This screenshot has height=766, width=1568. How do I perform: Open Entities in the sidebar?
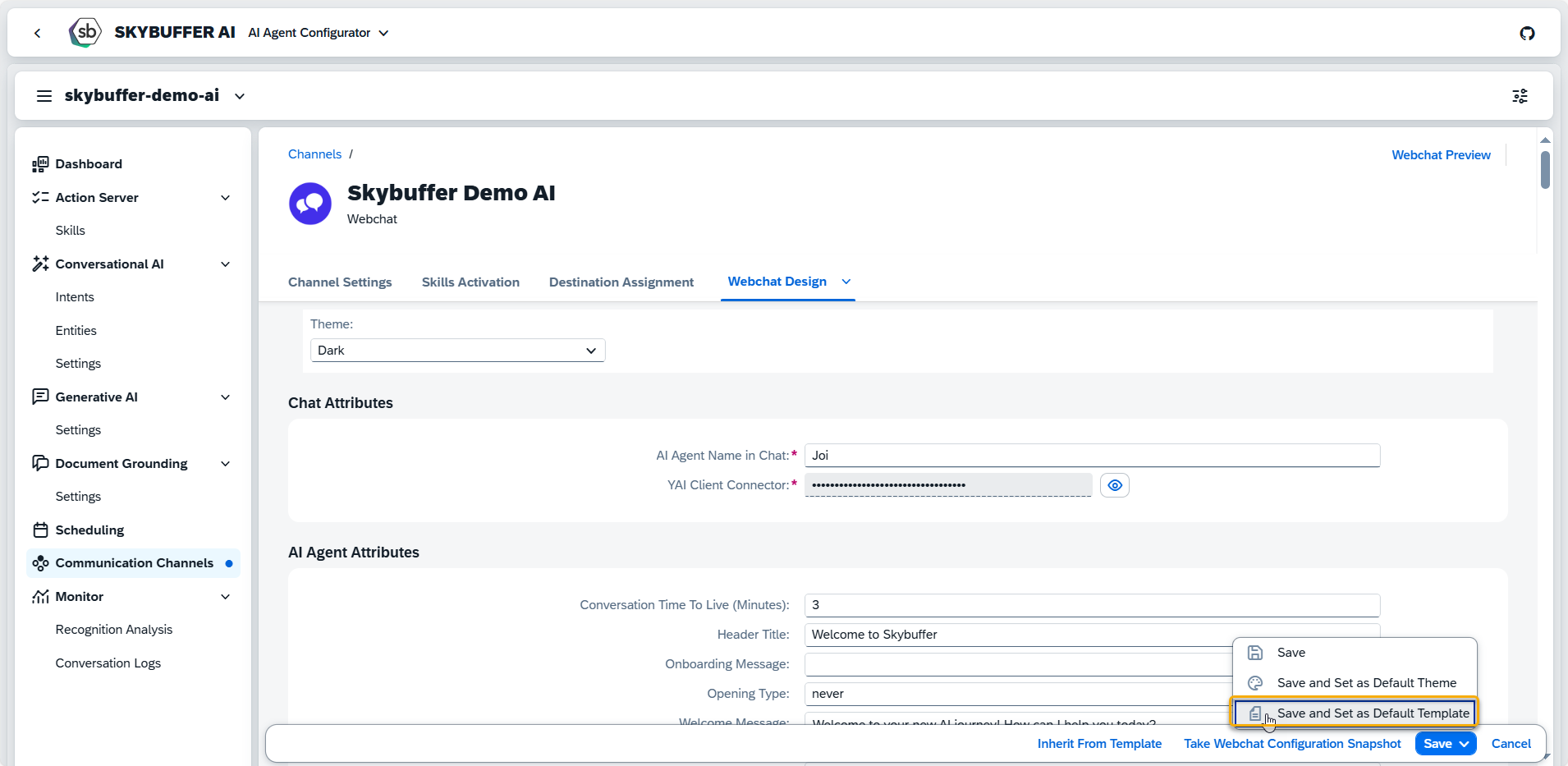76,331
